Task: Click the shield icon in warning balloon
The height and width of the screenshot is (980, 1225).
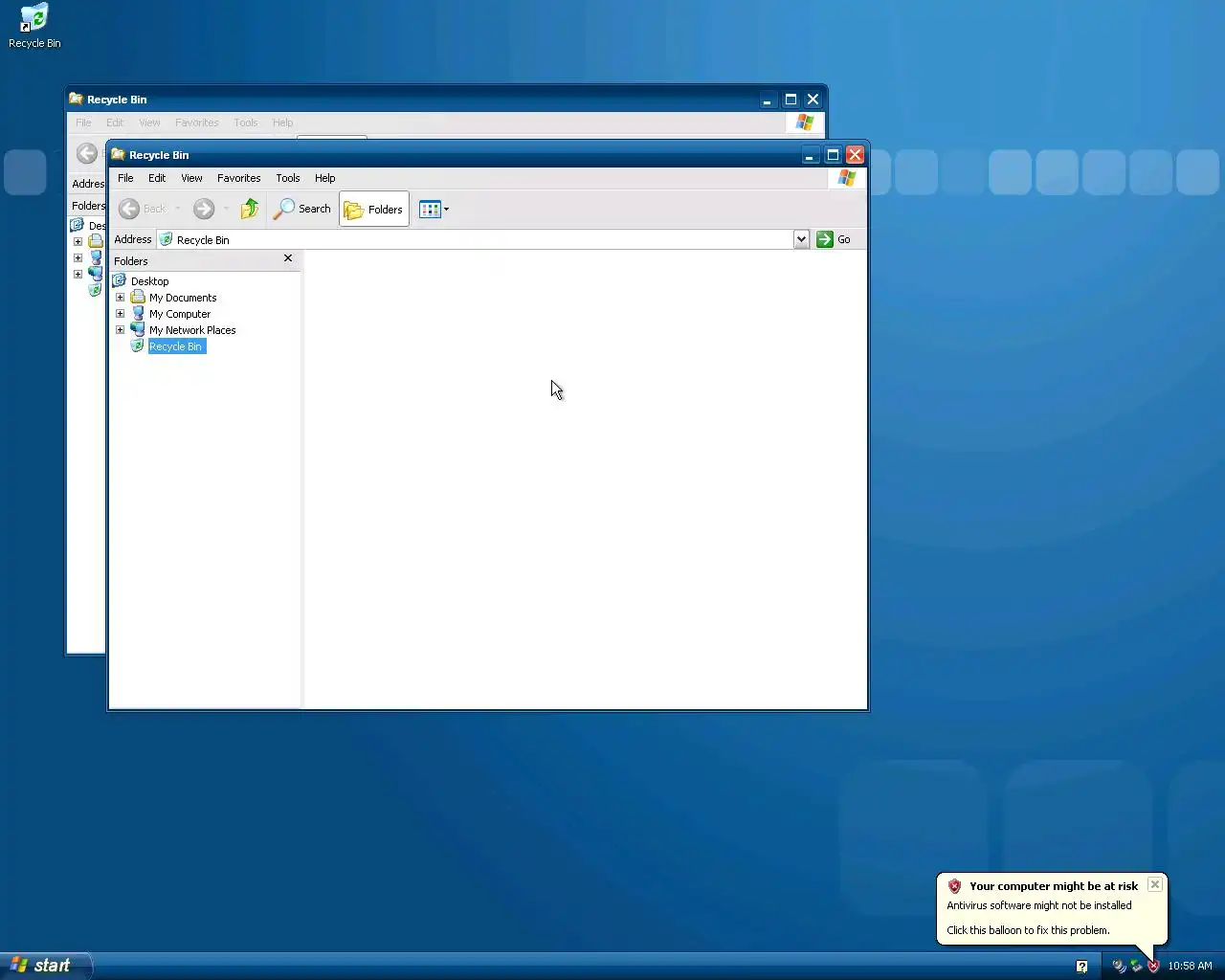Action: [x=954, y=886]
